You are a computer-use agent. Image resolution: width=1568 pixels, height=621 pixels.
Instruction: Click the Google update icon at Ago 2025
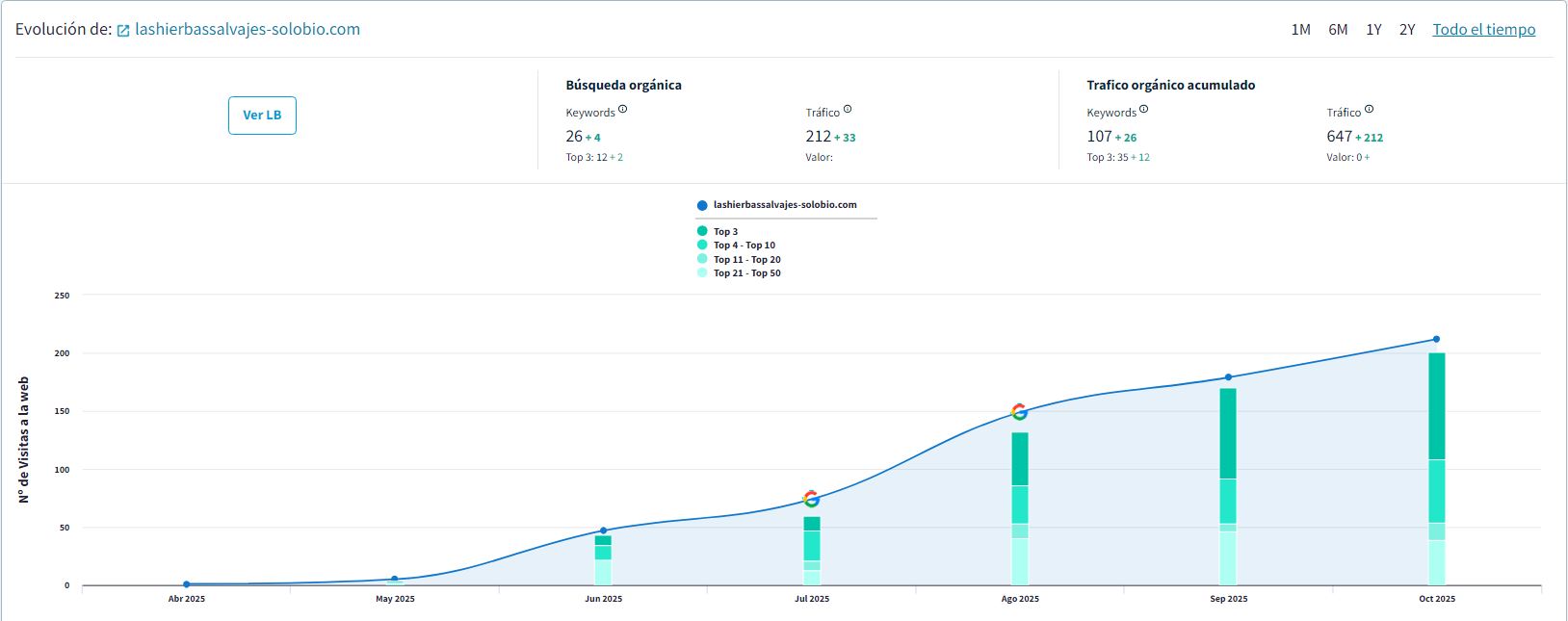1019,412
